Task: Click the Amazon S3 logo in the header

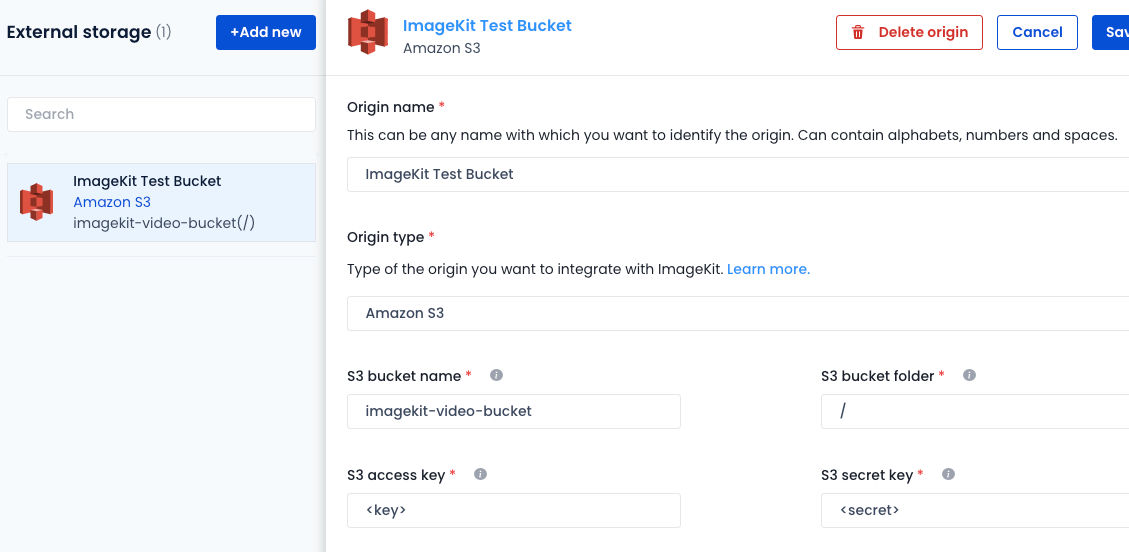Action: pyautogui.click(x=368, y=32)
